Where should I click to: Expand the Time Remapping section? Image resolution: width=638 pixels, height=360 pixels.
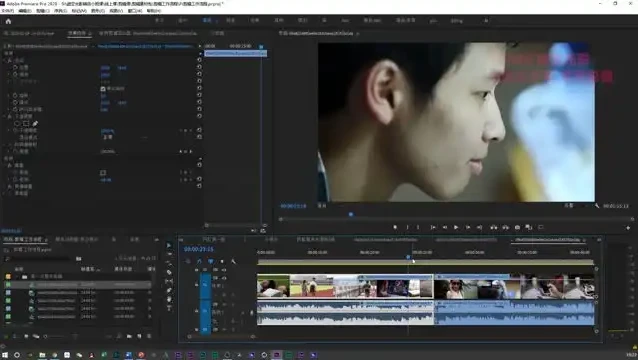(x=5, y=144)
